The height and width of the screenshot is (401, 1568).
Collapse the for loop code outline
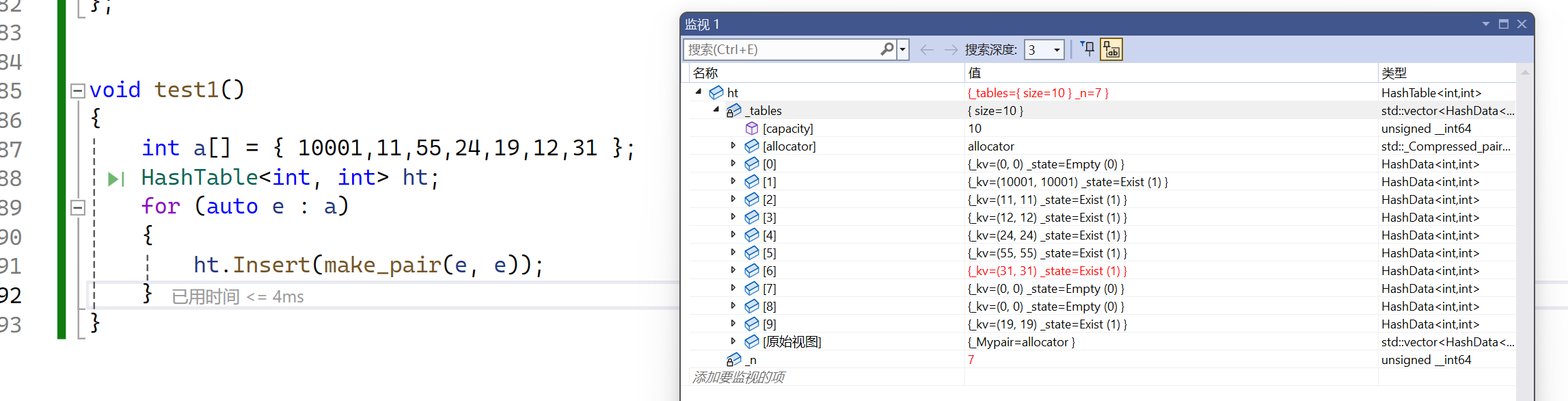coord(78,207)
